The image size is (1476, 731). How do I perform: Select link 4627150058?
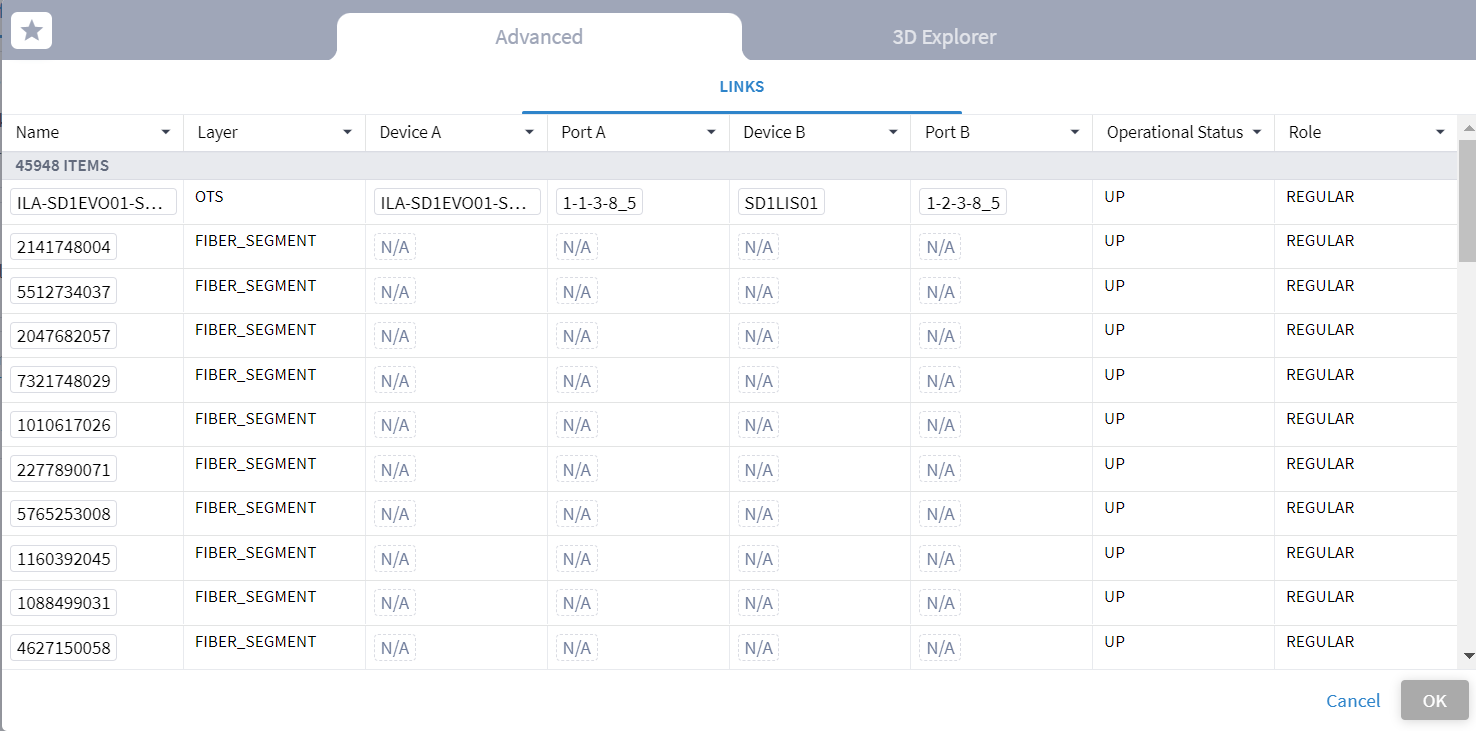click(x=63, y=648)
